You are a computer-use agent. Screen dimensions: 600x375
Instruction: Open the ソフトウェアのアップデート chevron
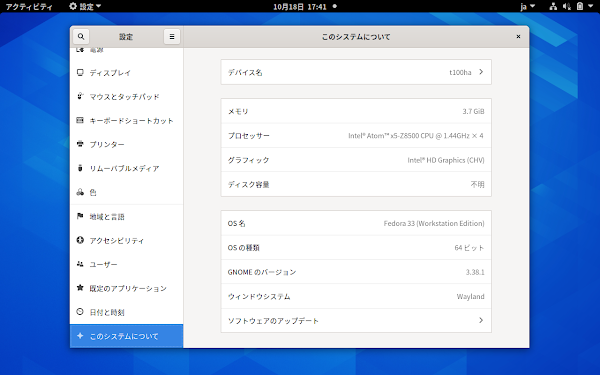[x=481, y=320]
